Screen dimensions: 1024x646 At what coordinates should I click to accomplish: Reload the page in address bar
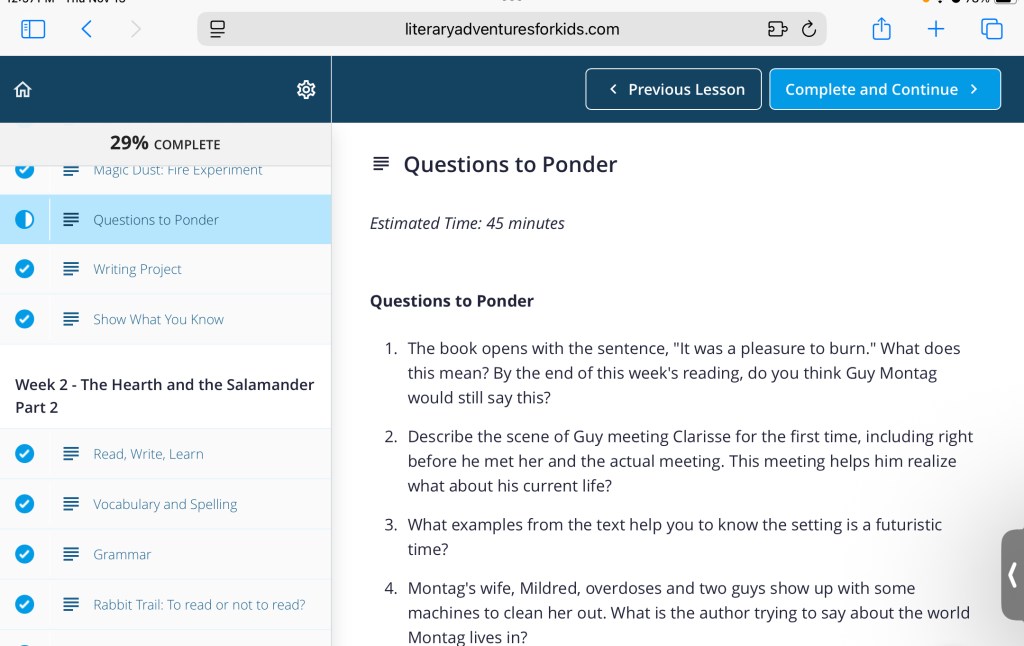coord(809,29)
